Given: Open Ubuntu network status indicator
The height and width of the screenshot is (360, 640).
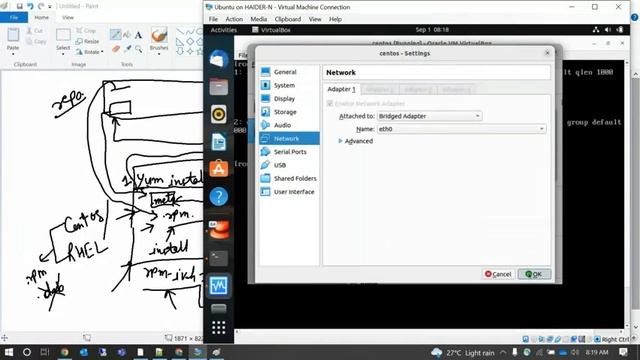Looking at the screenshot, I should click(596, 30).
